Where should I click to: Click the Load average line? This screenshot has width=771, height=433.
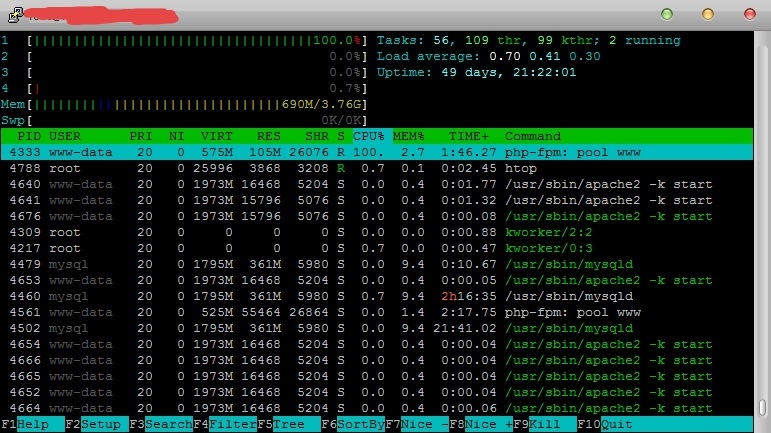[488, 57]
